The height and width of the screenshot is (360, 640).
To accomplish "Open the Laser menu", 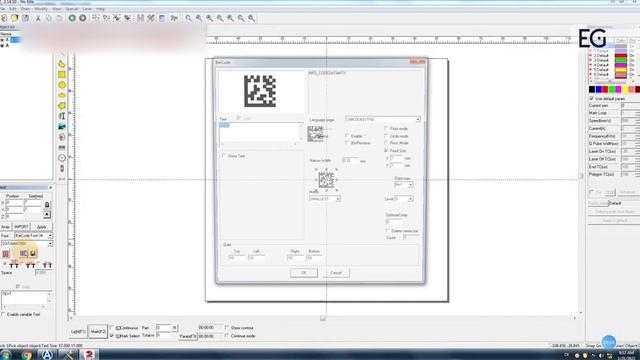I will 87,9.
